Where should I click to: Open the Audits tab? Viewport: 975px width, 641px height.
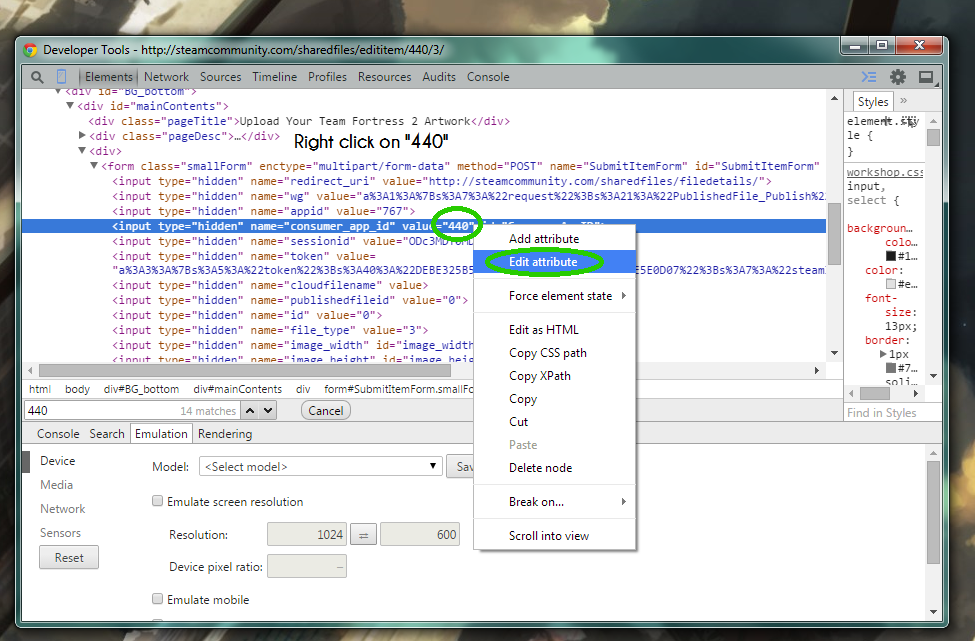[439, 77]
